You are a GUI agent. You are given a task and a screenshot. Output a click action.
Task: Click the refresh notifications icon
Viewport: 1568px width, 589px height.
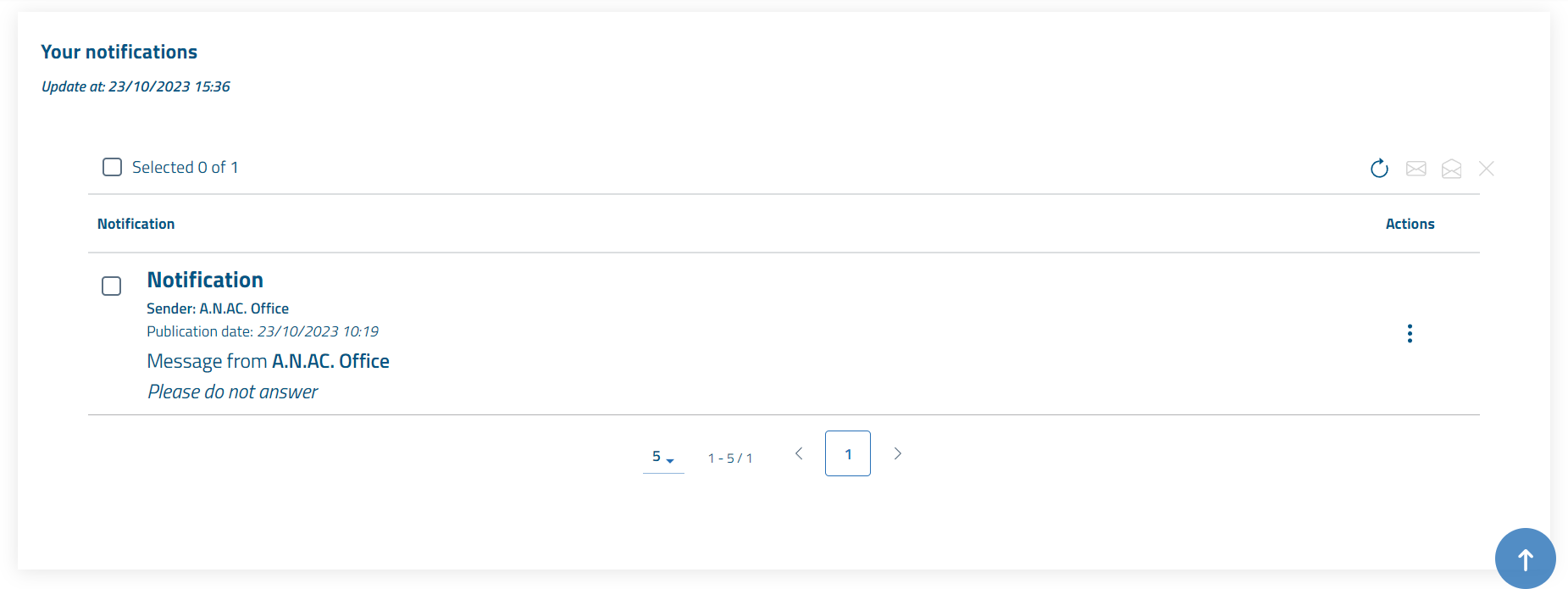tap(1379, 169)
